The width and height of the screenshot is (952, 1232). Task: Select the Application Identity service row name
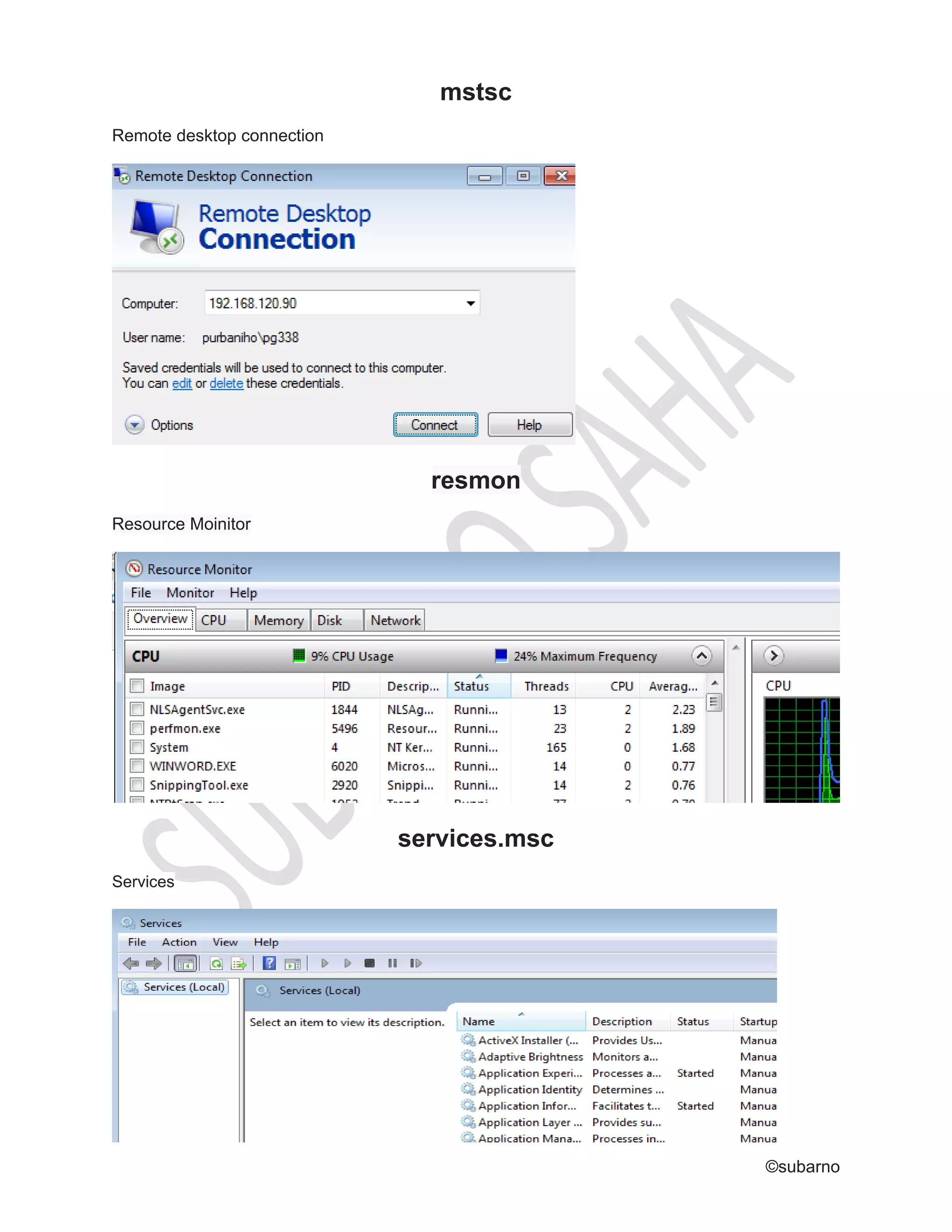point(530,1089)
